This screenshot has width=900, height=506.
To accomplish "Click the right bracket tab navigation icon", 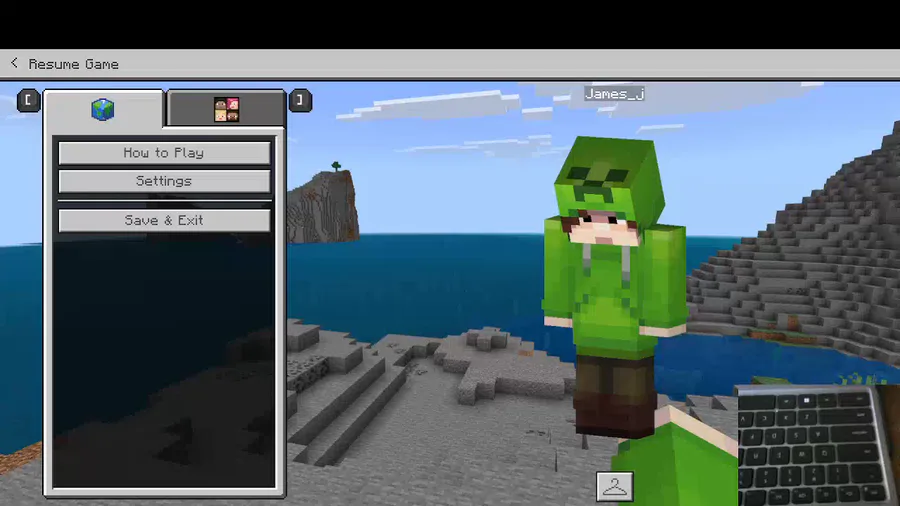I will [300, 100].
